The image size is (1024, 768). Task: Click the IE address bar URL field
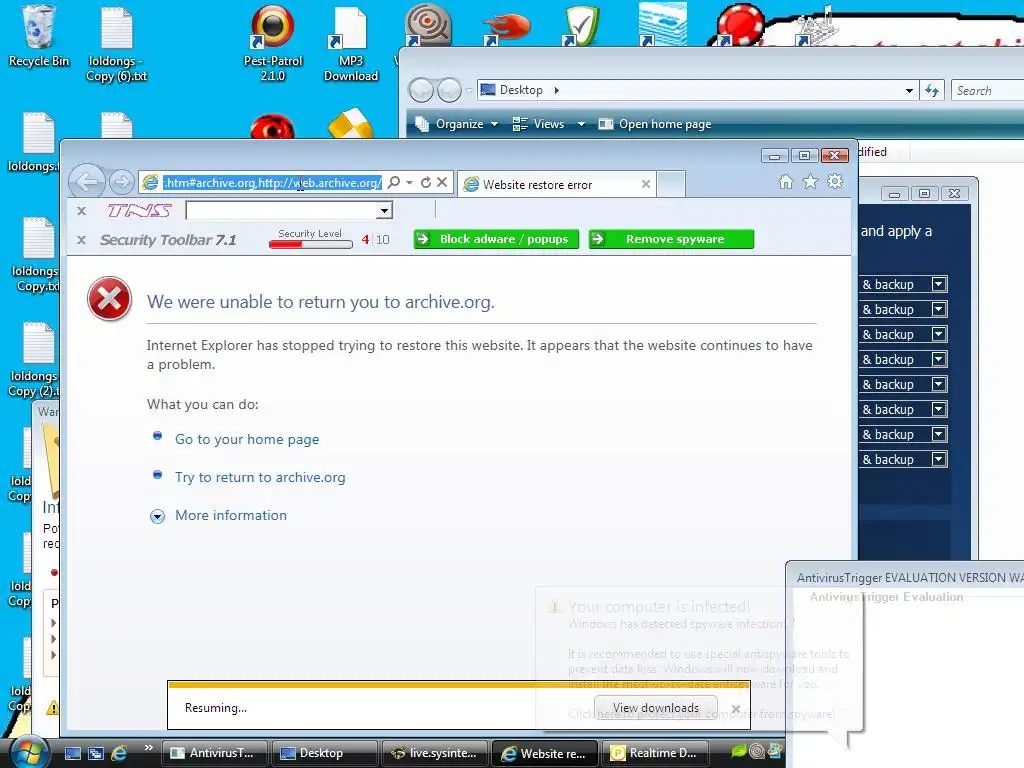272,183
